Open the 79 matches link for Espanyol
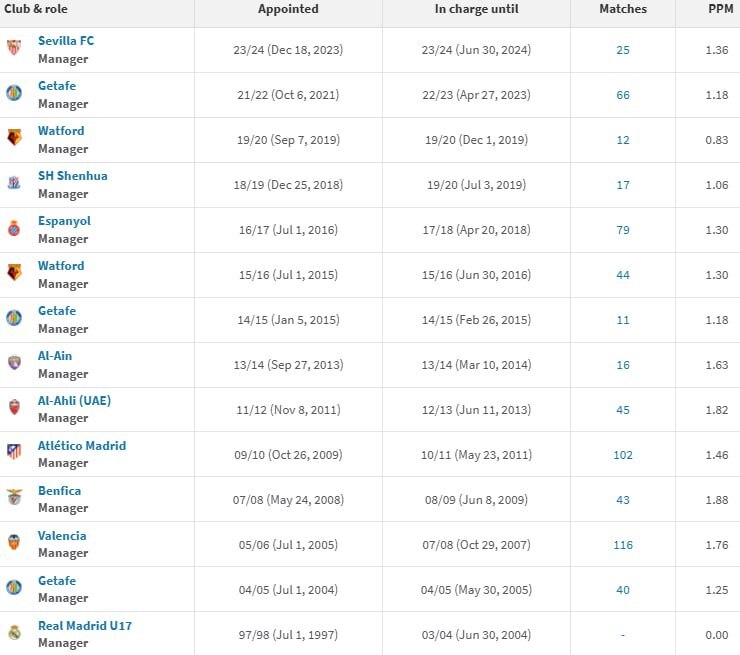 pyautogui.click(x=623, y=230)
